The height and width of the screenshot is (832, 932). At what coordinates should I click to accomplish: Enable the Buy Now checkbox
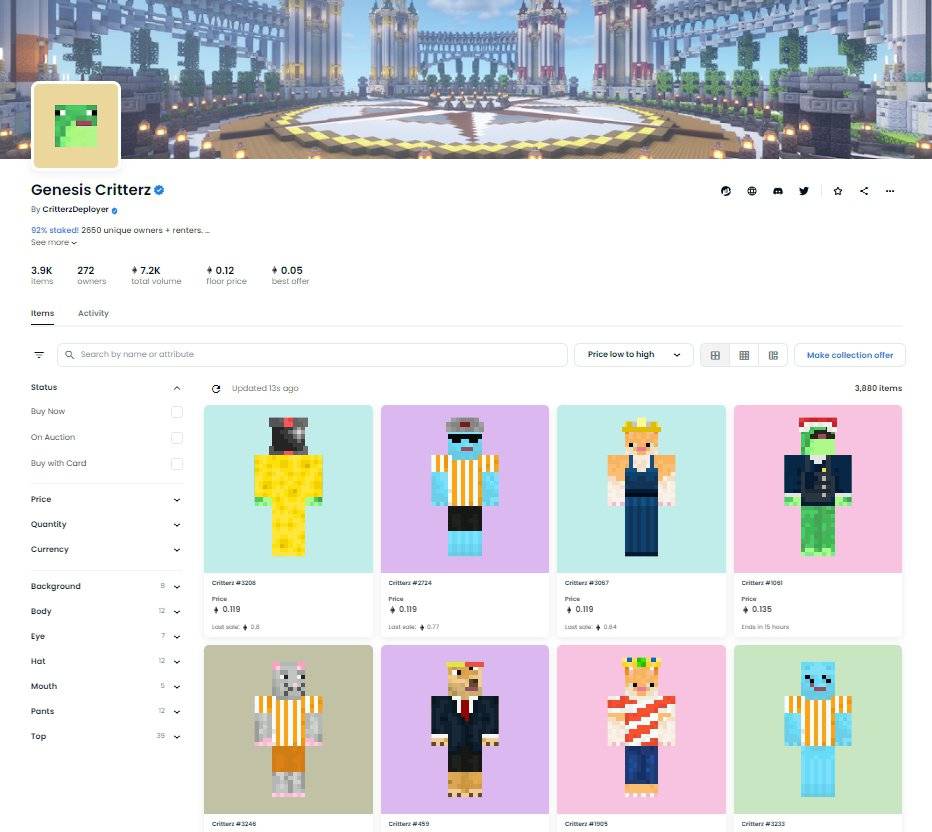pos(177,412)
